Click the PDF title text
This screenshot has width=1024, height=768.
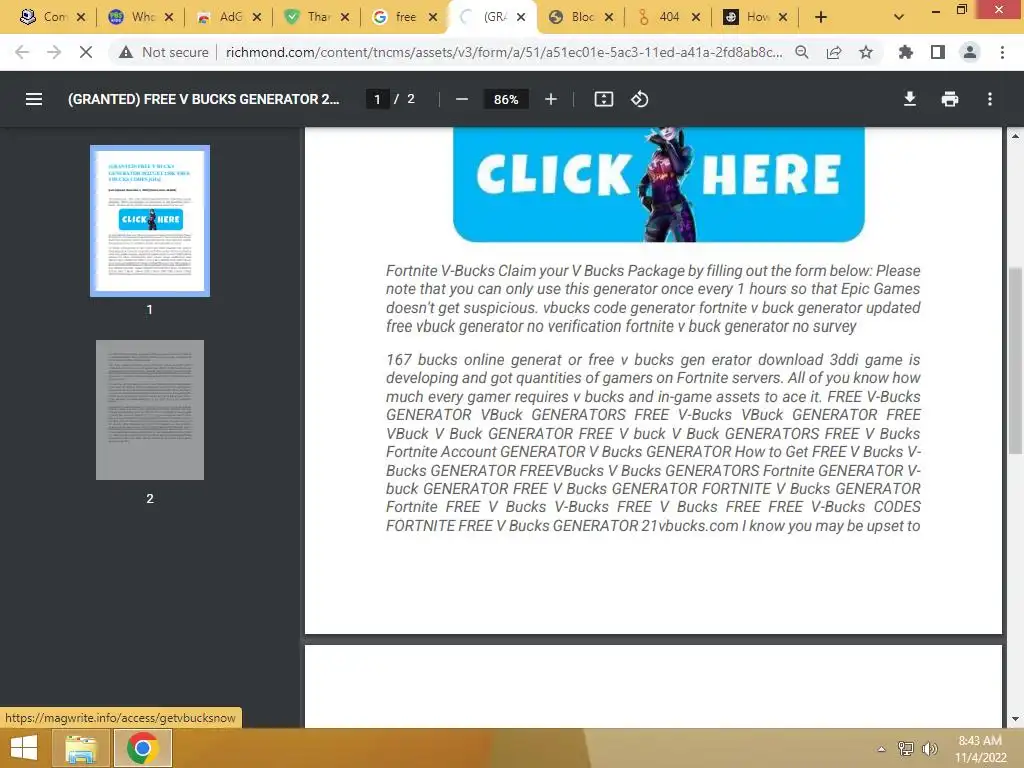[204, 99]
